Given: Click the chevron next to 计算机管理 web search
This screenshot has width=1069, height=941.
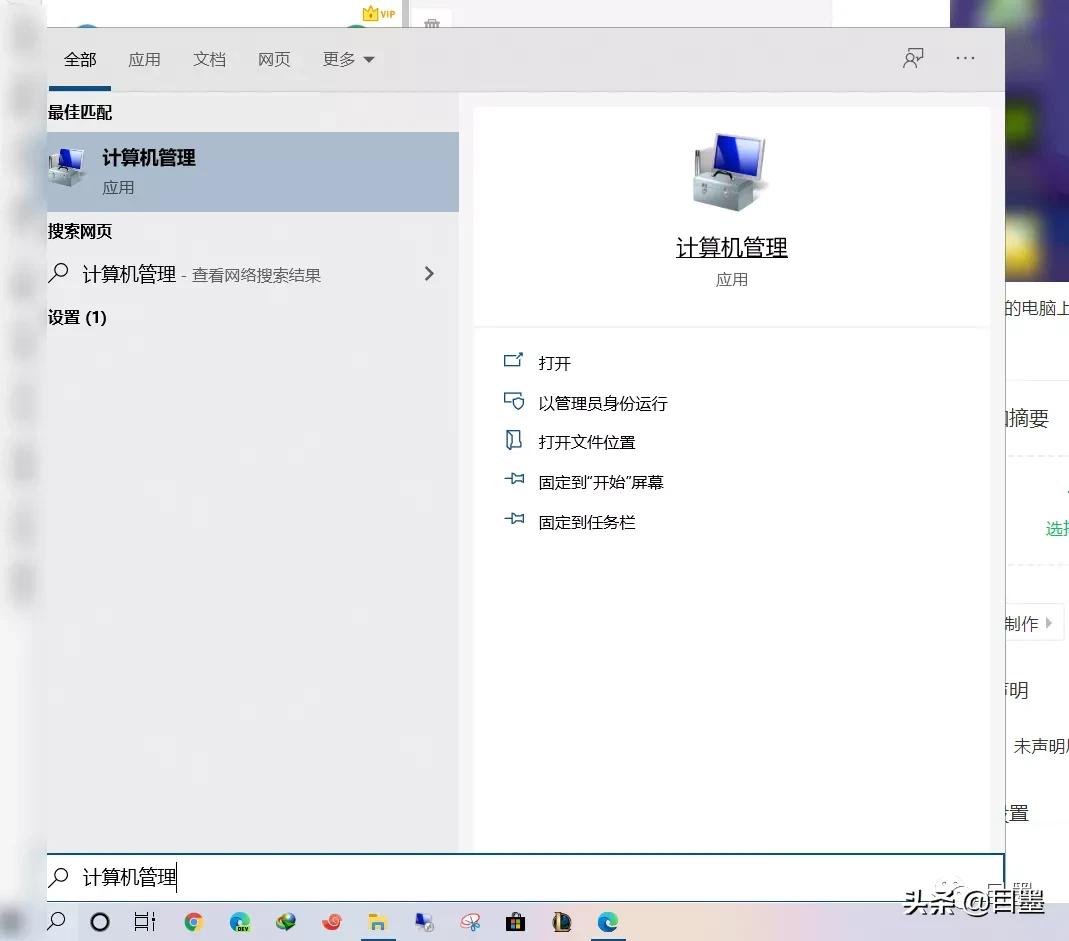Looking at the screenshot, I should pyautogui.click(x=429, y=273).
